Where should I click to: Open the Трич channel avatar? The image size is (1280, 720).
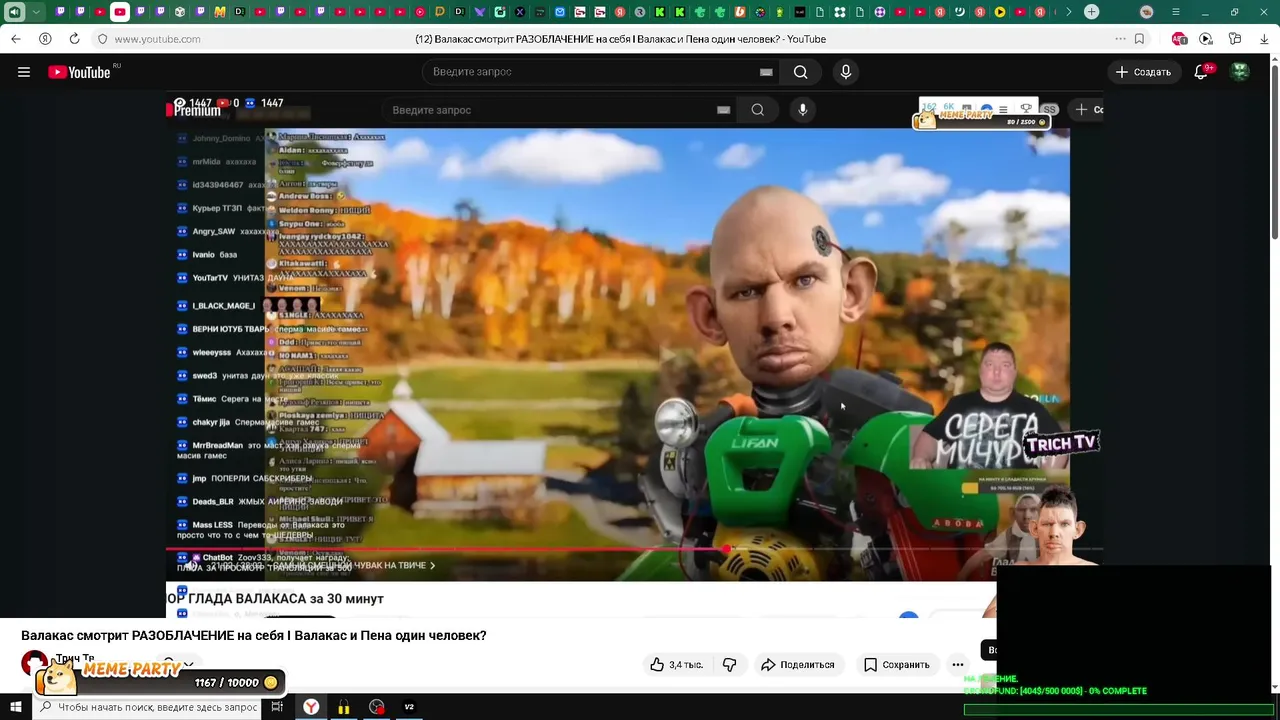point(34,662)
